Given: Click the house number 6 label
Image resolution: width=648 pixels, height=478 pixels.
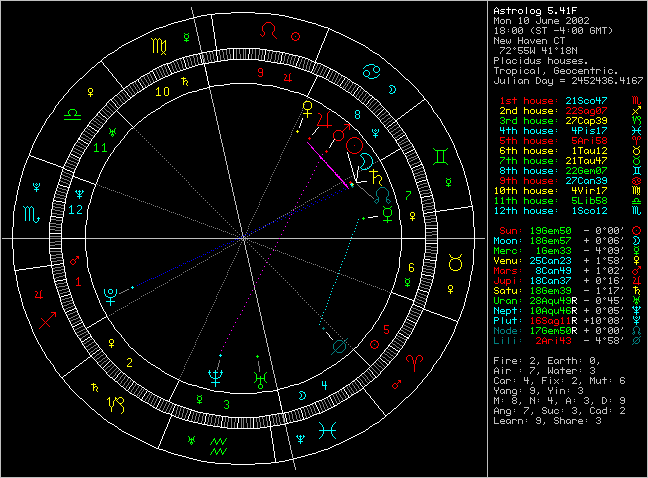Looking at the screenshot, I should tap(411, 267).
